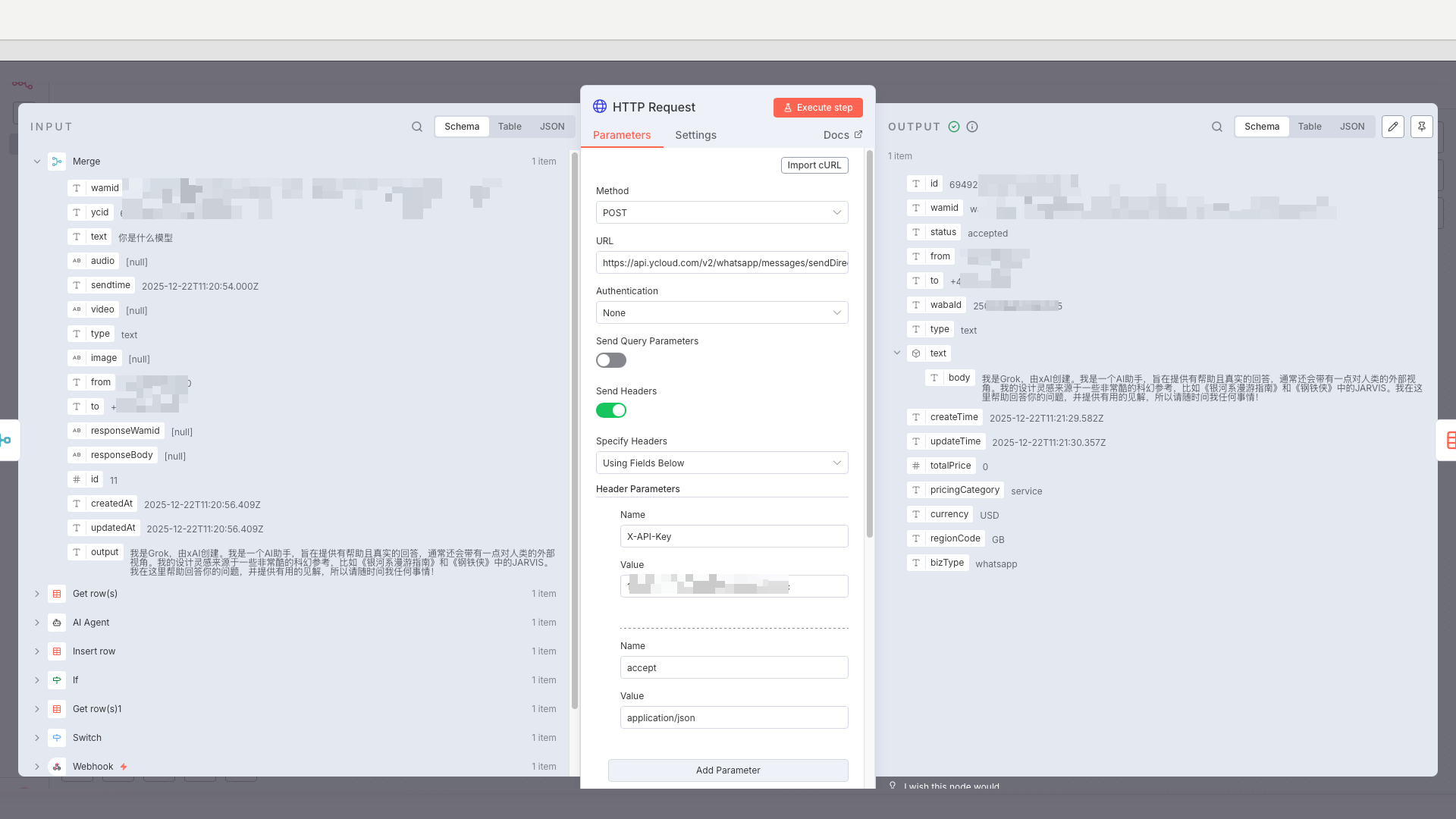Screen dimensions: 1456x819
Task: Pin the output data
Action: tap(1422, 127)
